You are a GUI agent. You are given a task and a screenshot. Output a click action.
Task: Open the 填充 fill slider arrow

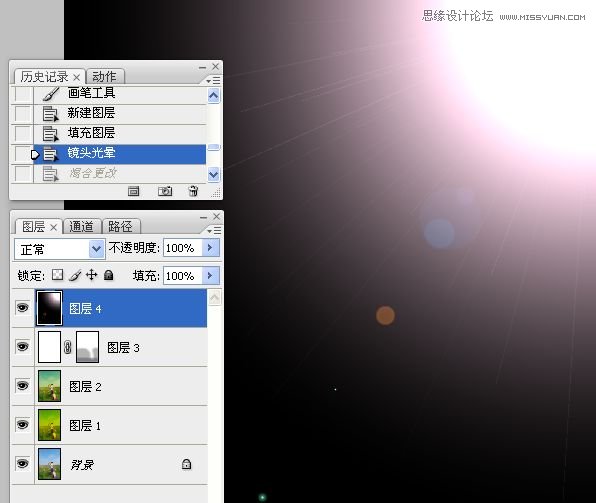[x=210, y=276]
